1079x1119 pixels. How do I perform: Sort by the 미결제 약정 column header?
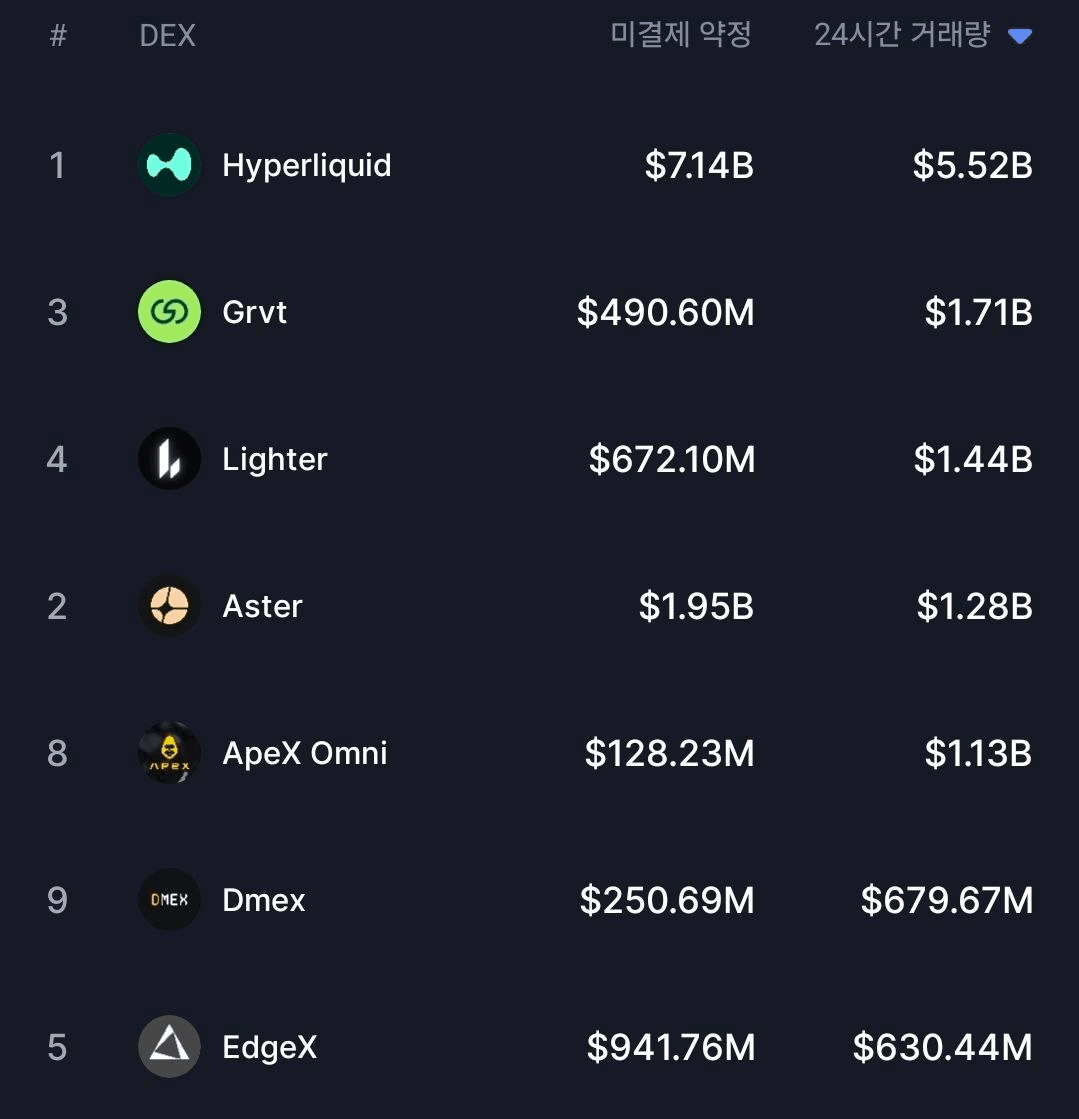pyautogui.click(x=681, y=36)
